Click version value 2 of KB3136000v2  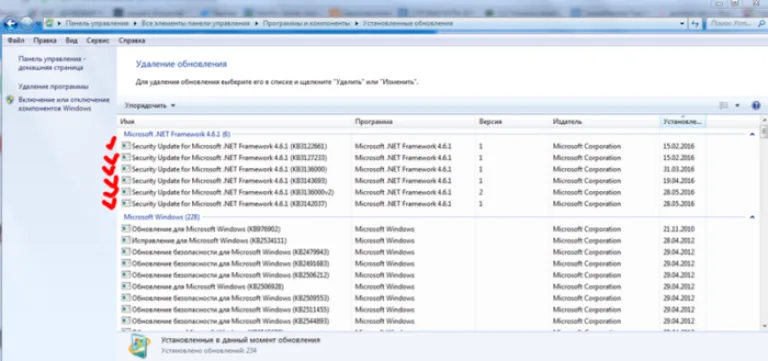pos(481,192)
